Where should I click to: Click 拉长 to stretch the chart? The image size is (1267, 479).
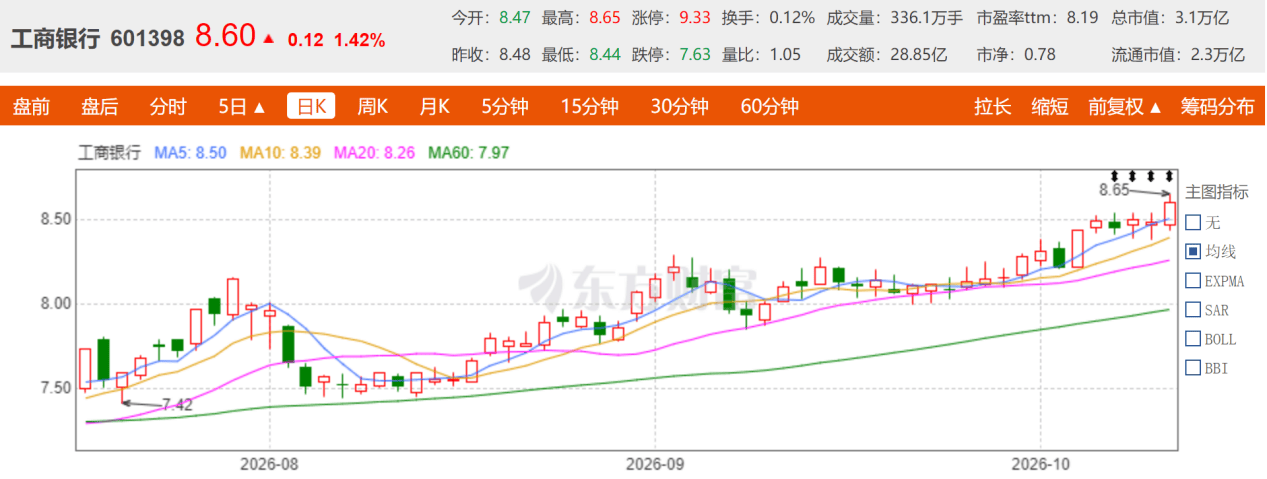click(993, 107)
